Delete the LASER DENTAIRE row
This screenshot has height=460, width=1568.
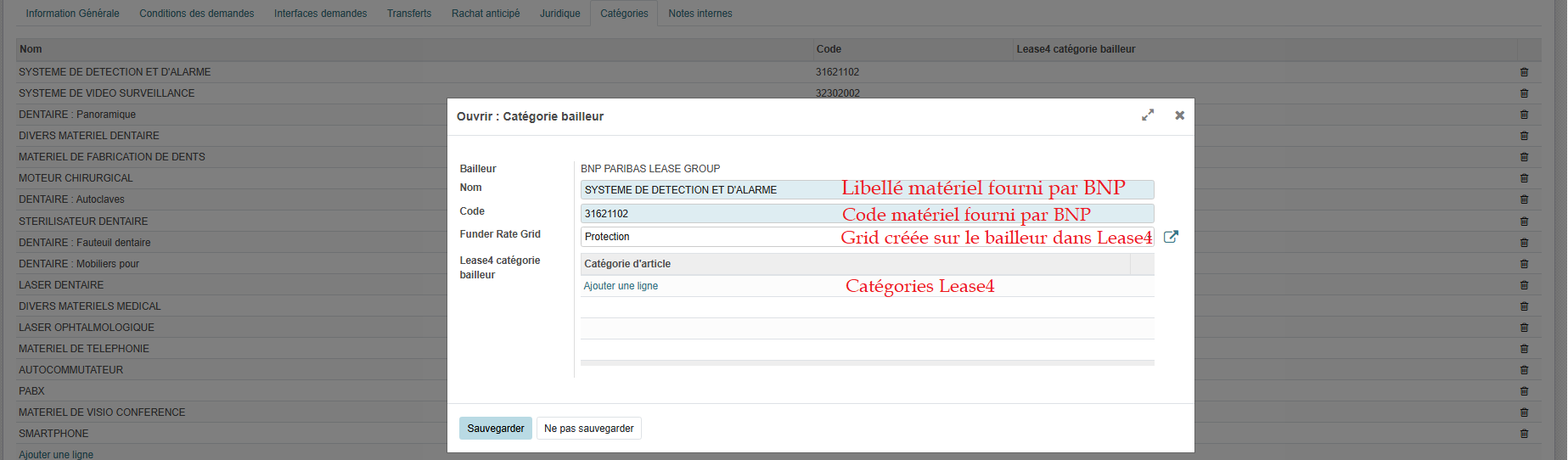1524,285
